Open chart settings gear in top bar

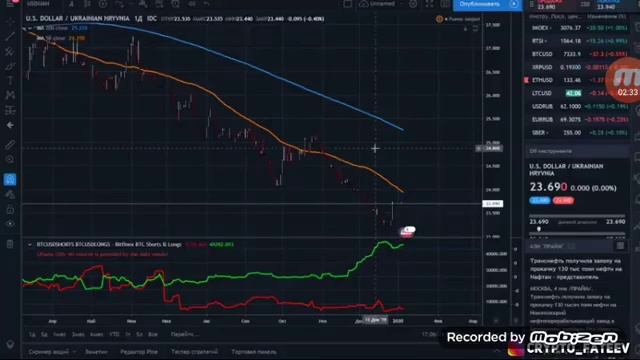pyautogui.click(x=413, y=4)
